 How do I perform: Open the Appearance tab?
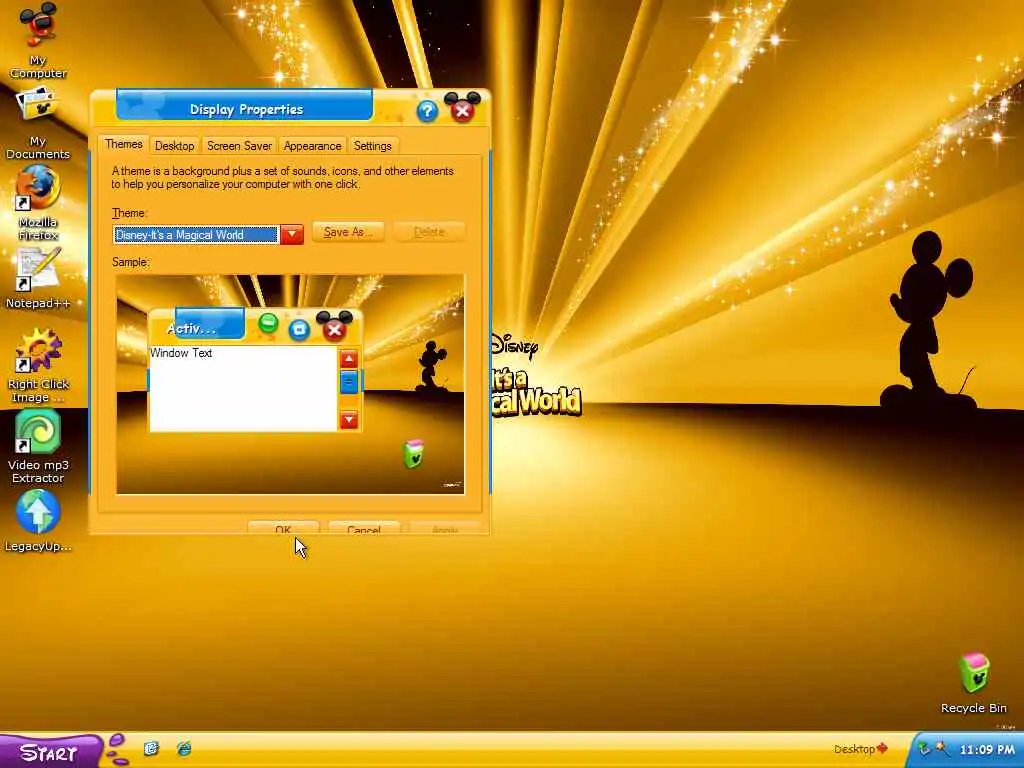tap(312, 146)
